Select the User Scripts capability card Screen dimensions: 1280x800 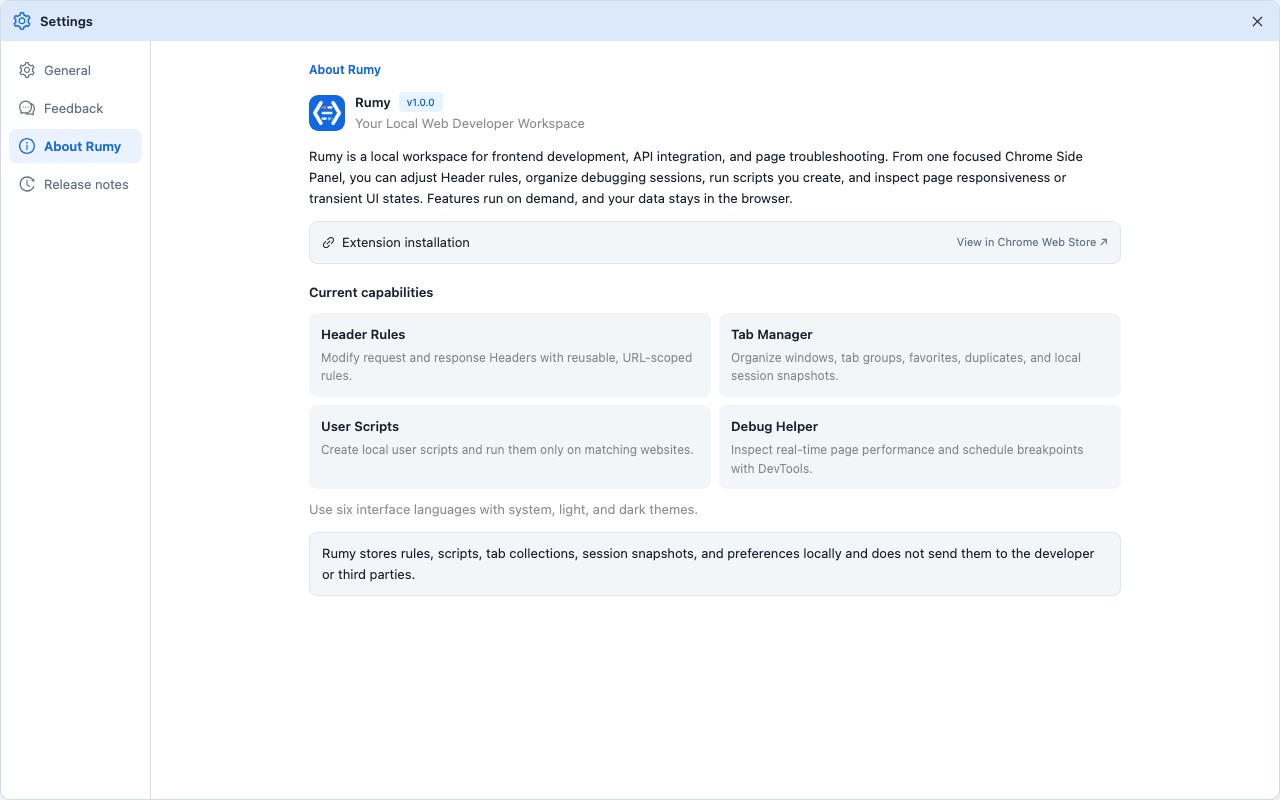pos(510,447)
